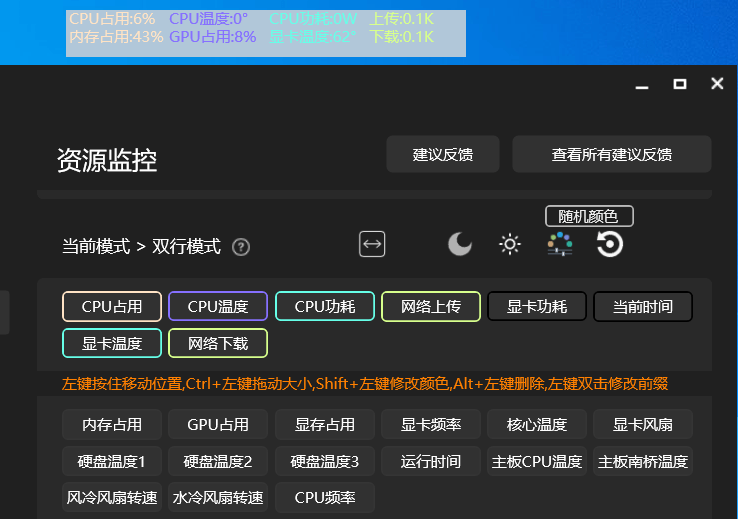Click the random color palette icon

click(x=560, y=244)
